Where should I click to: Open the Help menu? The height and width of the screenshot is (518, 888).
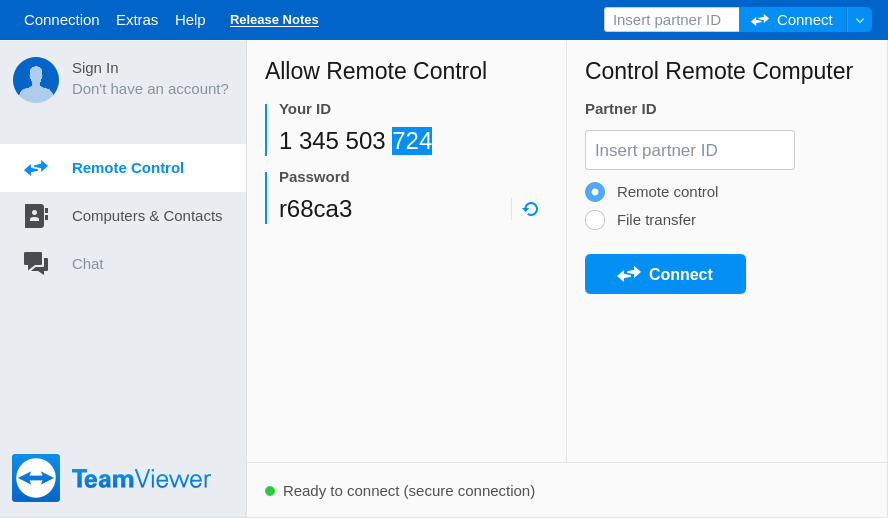click(x=190, y=20)
